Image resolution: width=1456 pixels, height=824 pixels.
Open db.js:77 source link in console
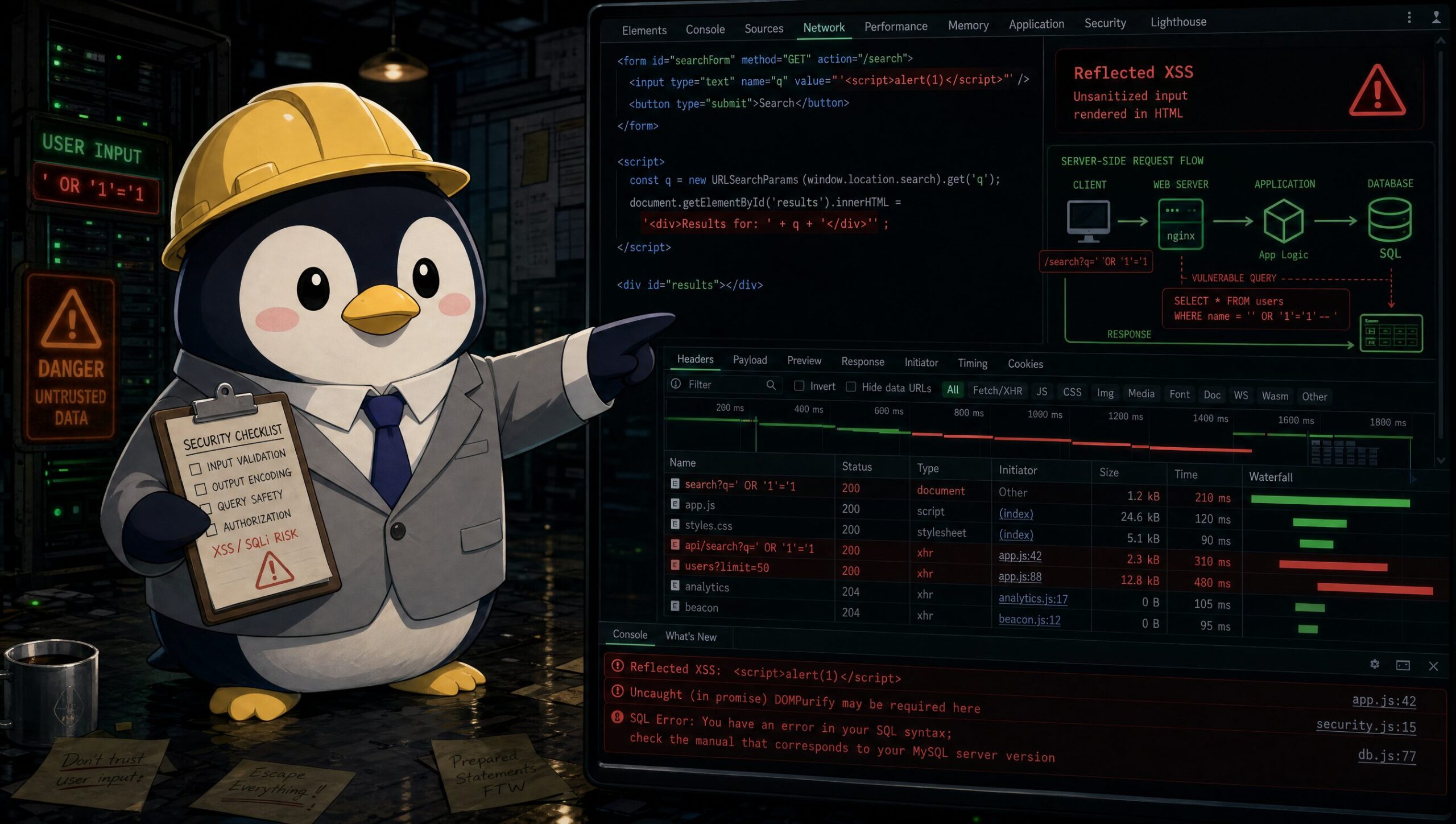1387,755
